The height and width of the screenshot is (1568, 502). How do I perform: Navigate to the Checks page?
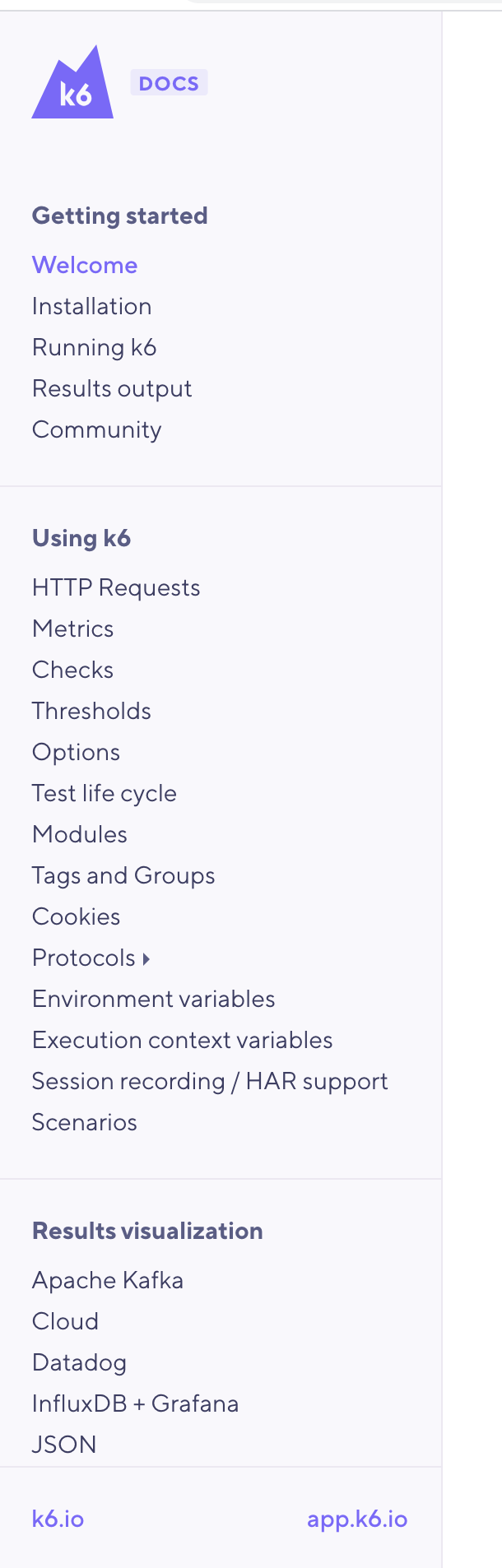click(72, 669)
